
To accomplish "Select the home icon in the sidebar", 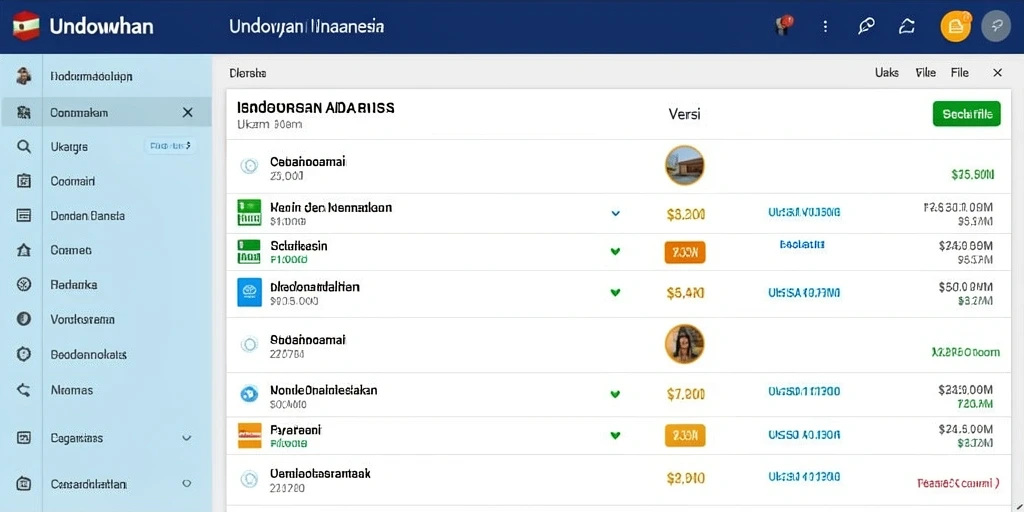I will [x=24, y=249].
